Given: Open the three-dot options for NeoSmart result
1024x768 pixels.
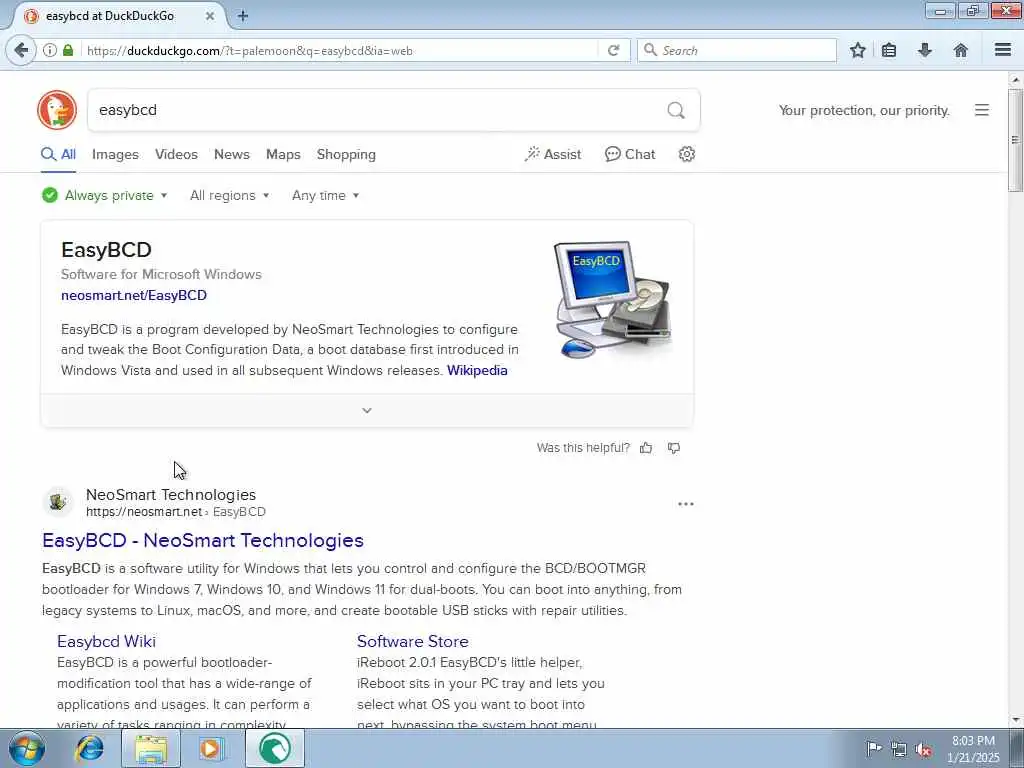Looking at the screenshot, I should click(686, 504).
